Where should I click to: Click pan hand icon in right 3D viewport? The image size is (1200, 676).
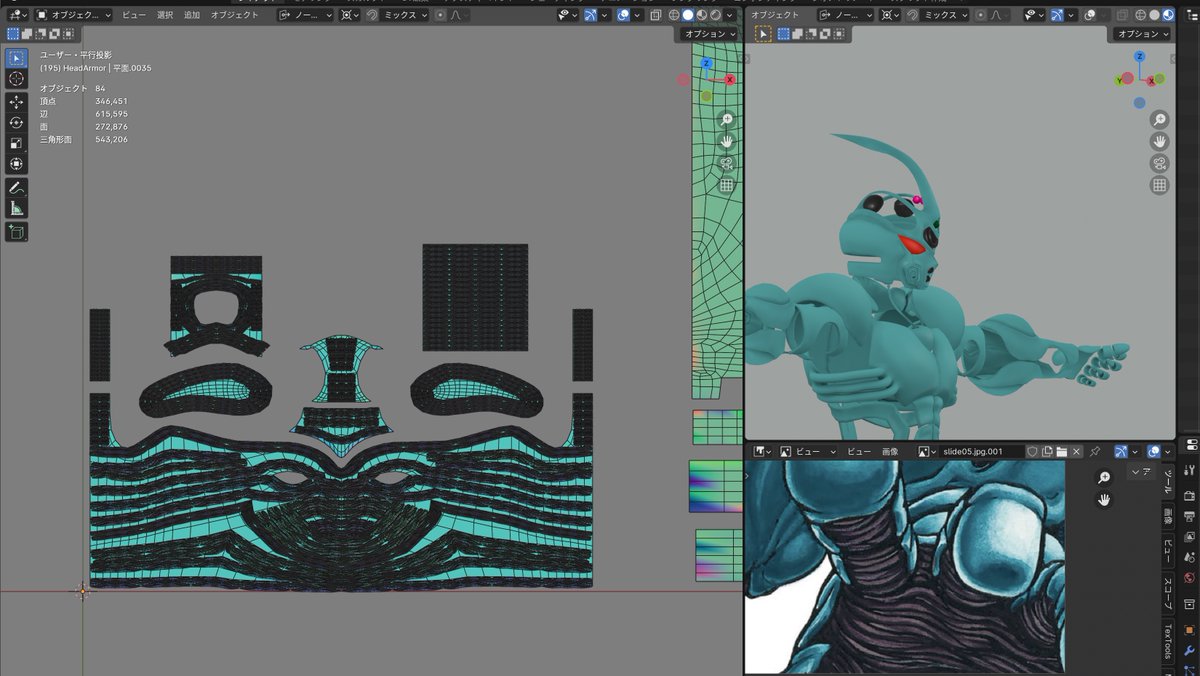coord(1160,141)
